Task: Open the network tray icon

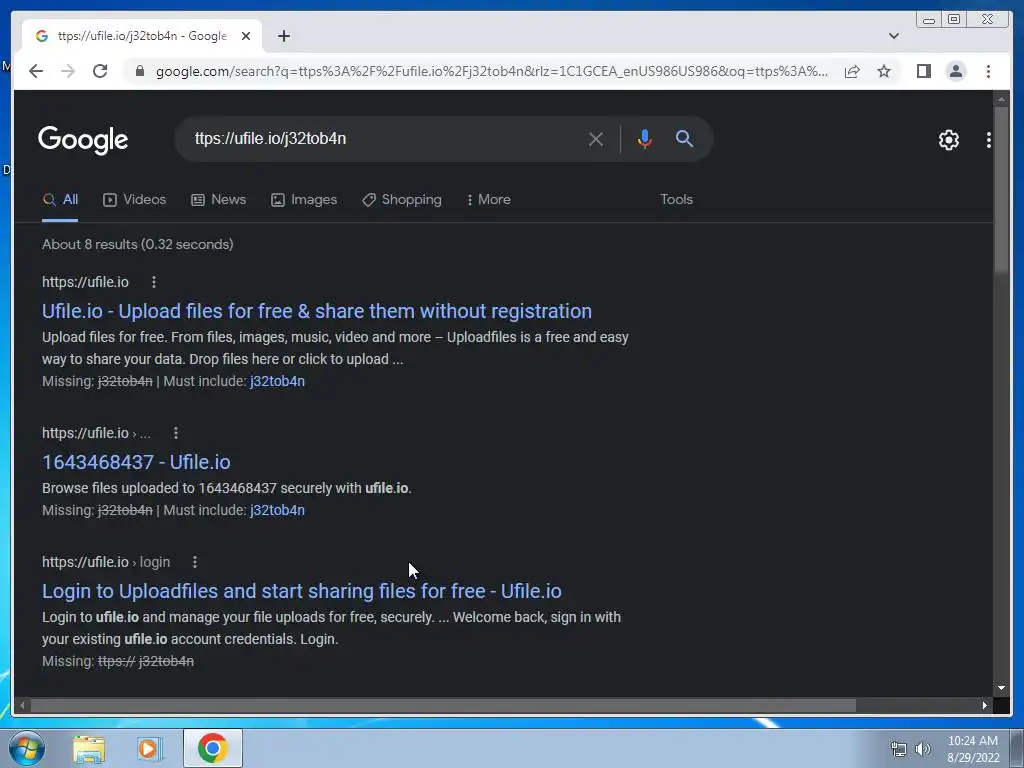Action: click(x=899, y=749)
